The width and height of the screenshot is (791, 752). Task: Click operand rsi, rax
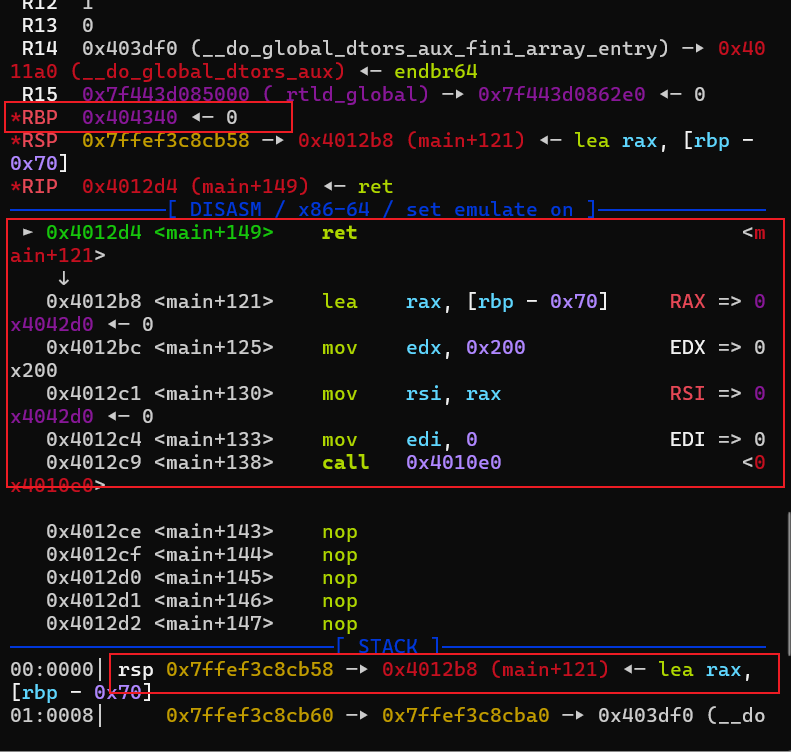pyautogui.click(x=453, y=393)
